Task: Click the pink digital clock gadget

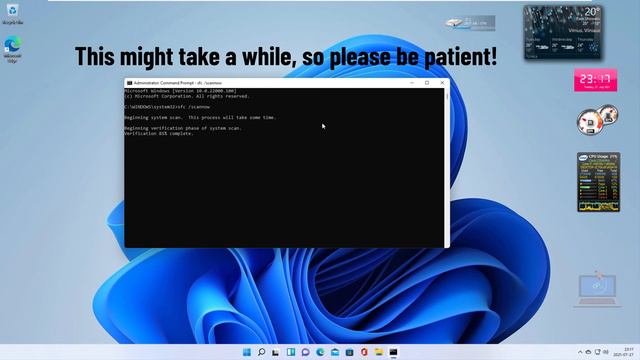Action: coord(596,80)
